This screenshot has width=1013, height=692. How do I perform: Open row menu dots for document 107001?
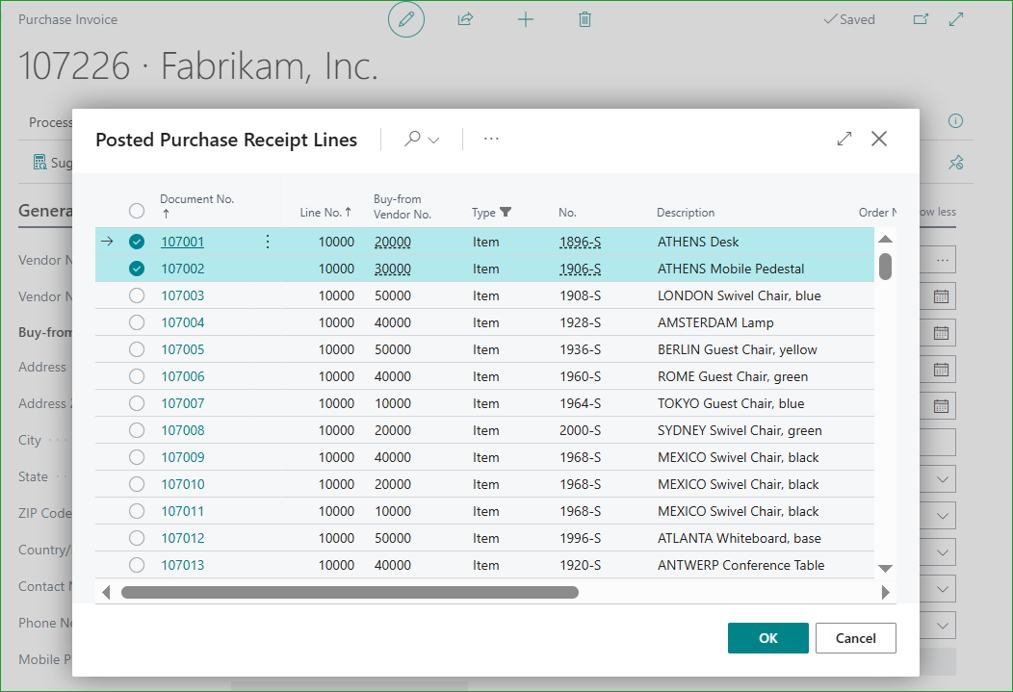pos(267,242)
